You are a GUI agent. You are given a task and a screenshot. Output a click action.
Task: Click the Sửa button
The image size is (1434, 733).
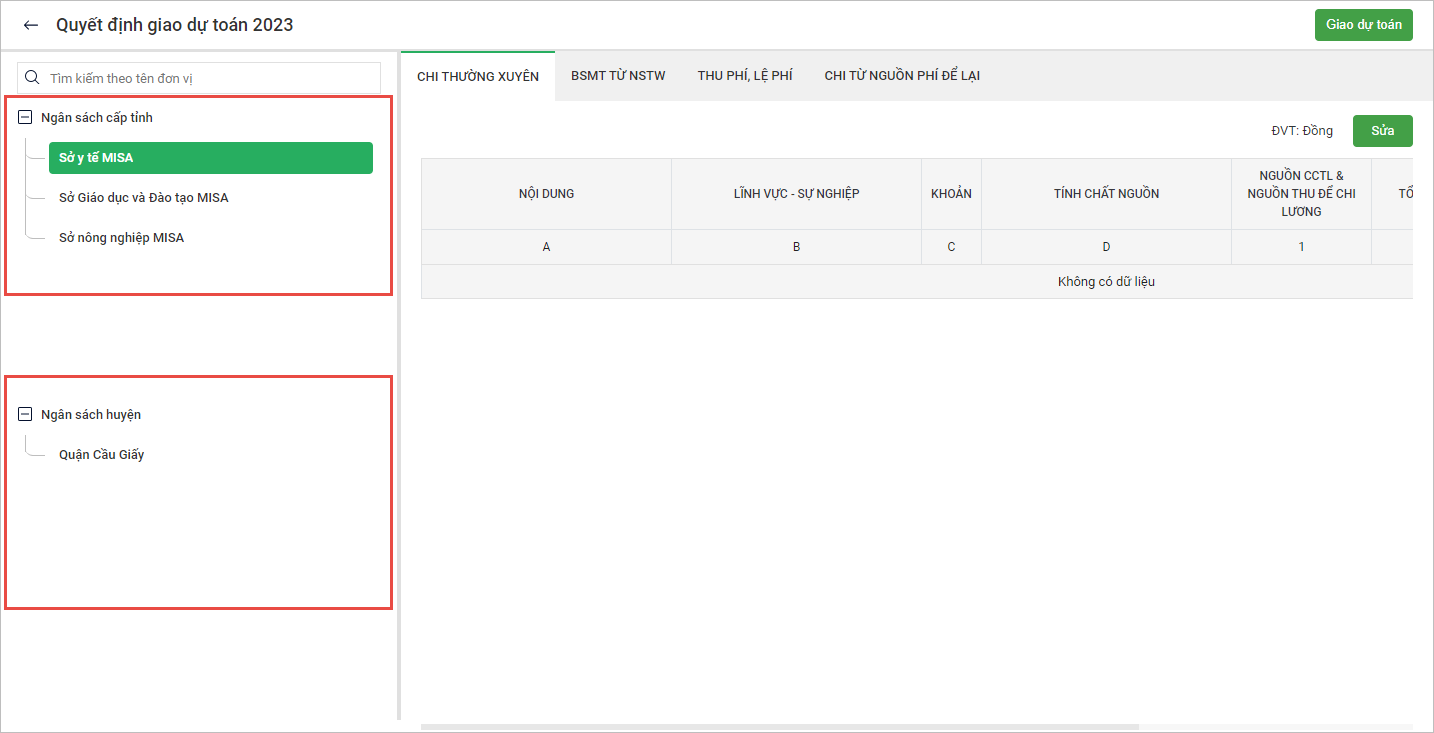pyautogui.click(x=1382, y=131)
